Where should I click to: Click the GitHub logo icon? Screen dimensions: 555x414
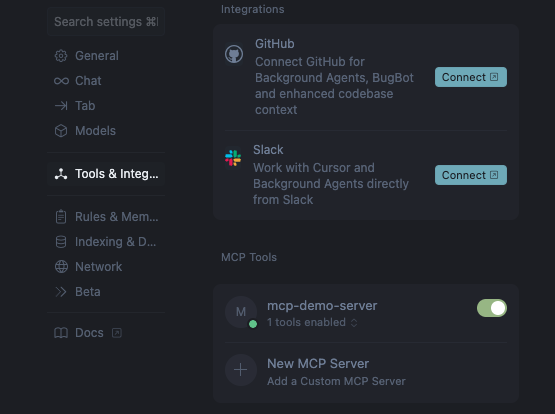pyautogui.click(x=234, y=54)
